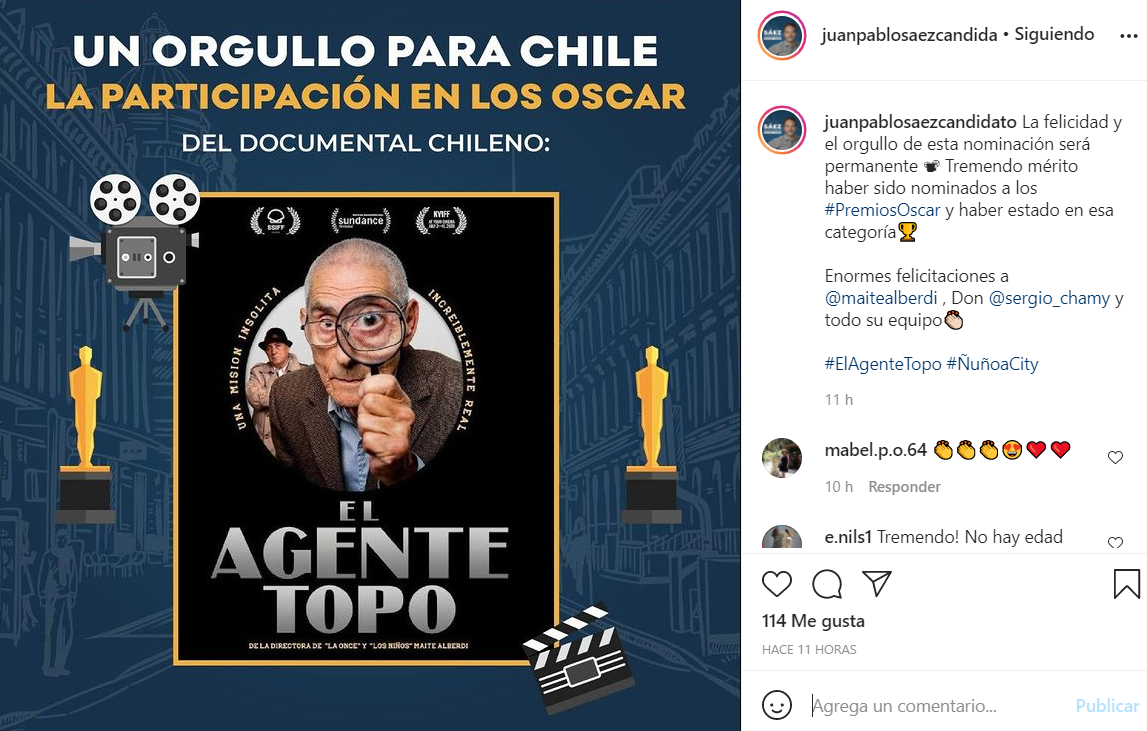1147x731 pixels.
Task: Like e.nils1's comment with its heart
Action: (1115, 543)
